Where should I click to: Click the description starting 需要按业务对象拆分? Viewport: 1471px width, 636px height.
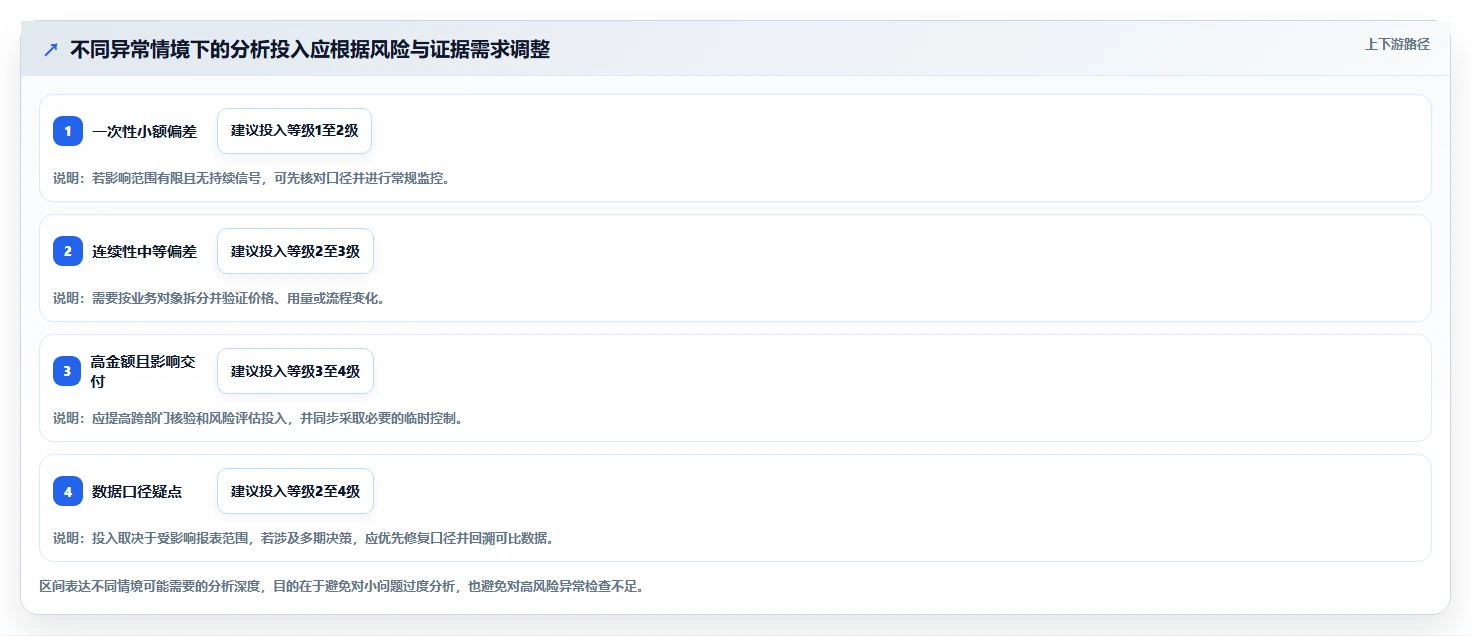click(x=219, y=298)
